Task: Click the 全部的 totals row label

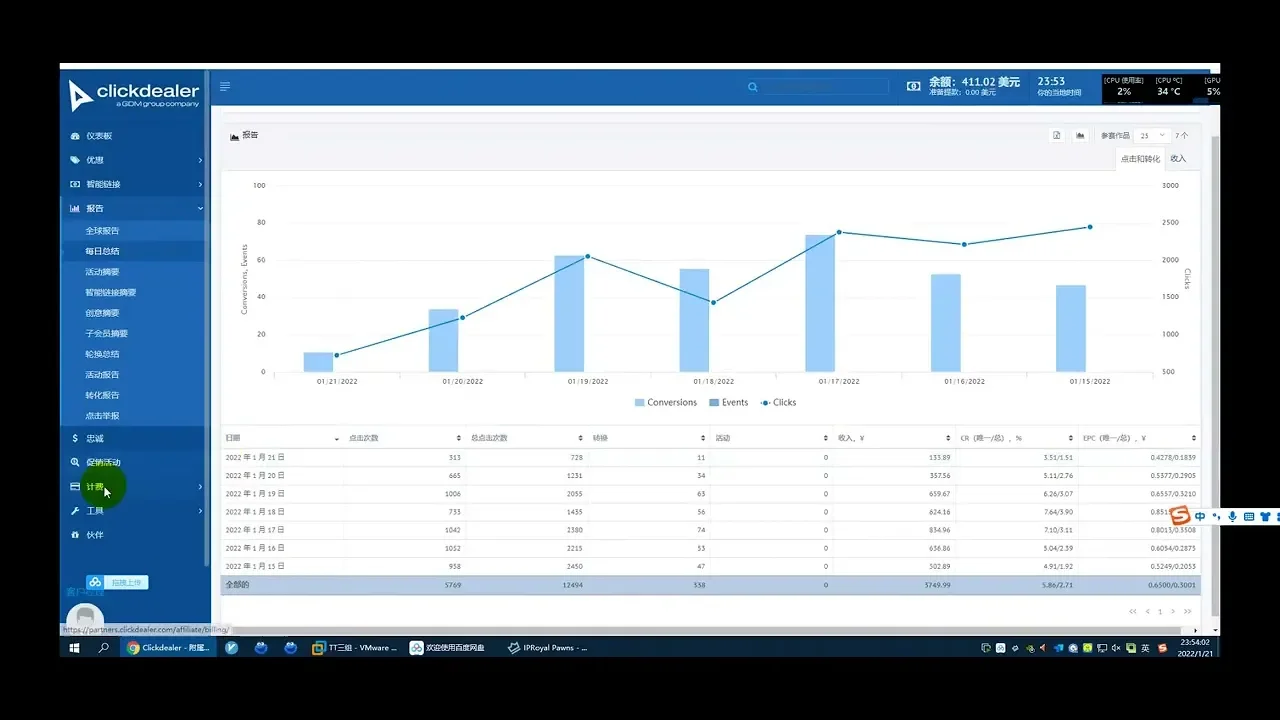Action: point(237,584)
